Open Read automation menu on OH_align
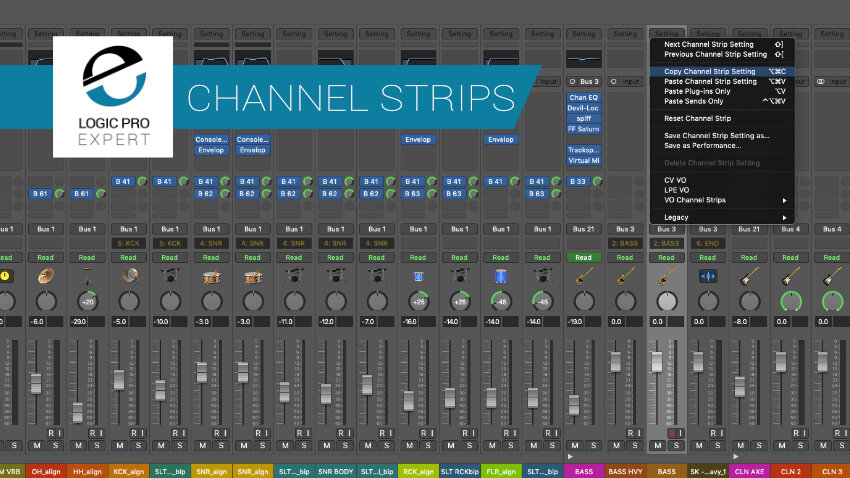850x478 pixels. tap(46, 257)
